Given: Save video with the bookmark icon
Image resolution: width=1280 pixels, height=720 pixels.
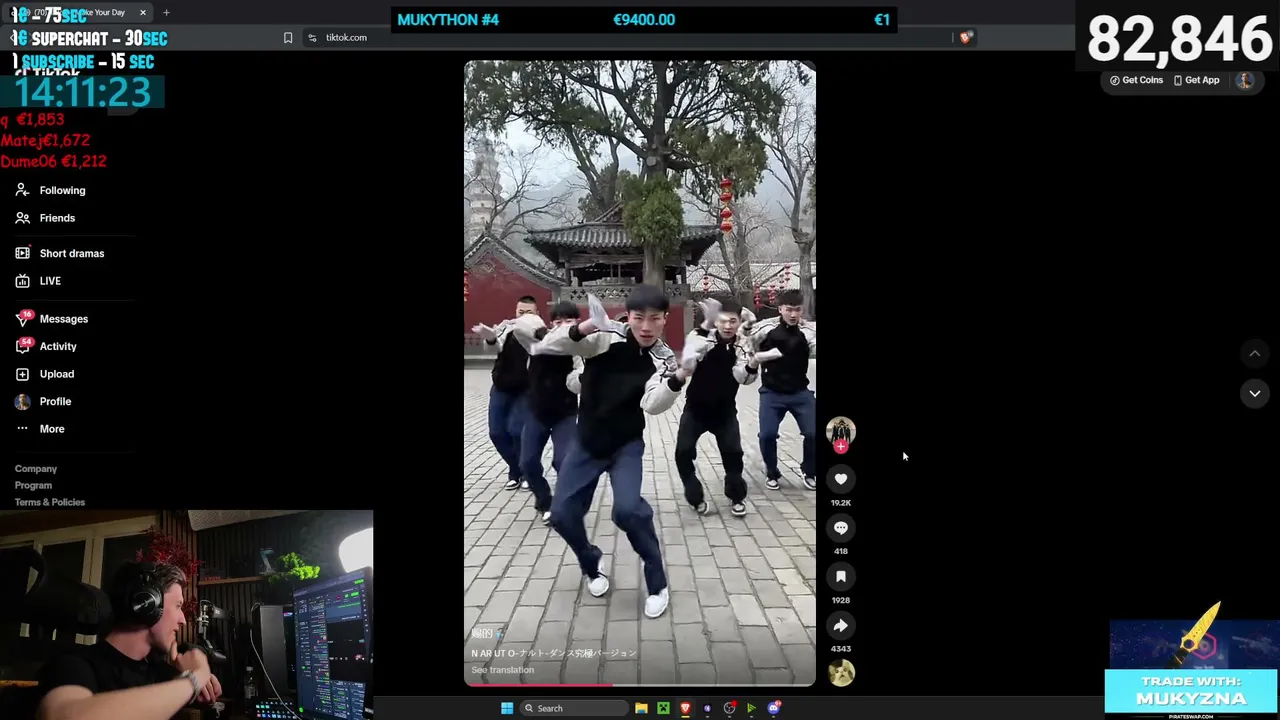Looking at the screenshot, I should tap(841, 577).
